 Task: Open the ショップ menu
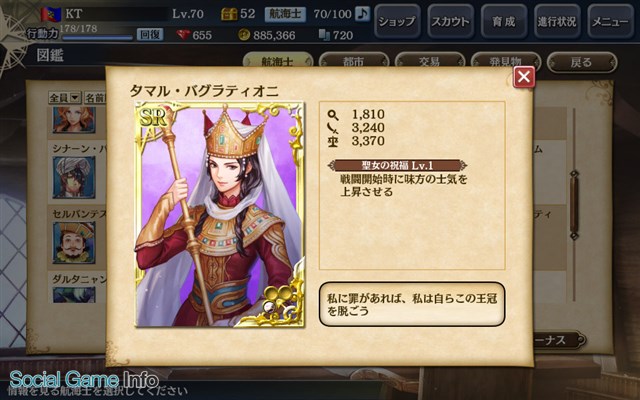click(397, 21)
